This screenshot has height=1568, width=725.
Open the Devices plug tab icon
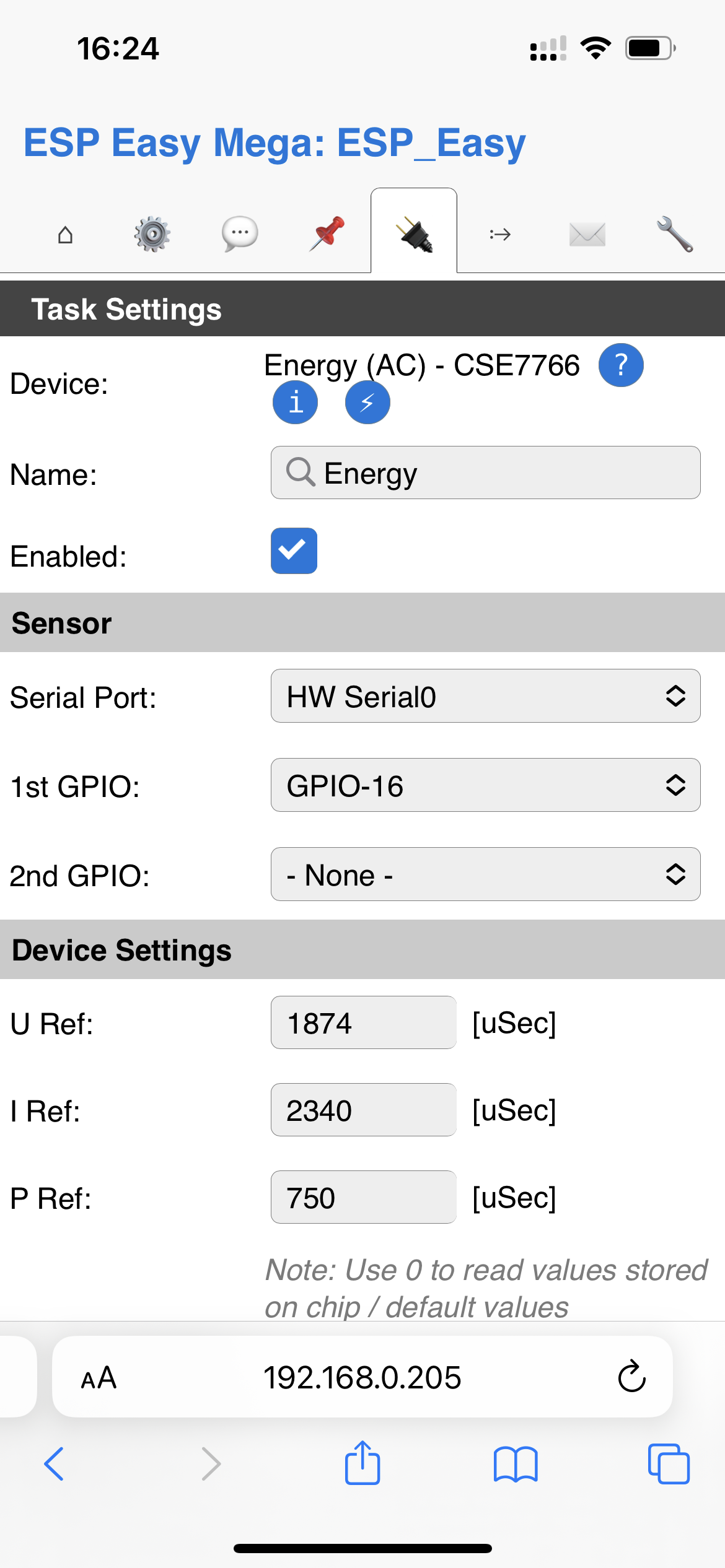point(414,234)
